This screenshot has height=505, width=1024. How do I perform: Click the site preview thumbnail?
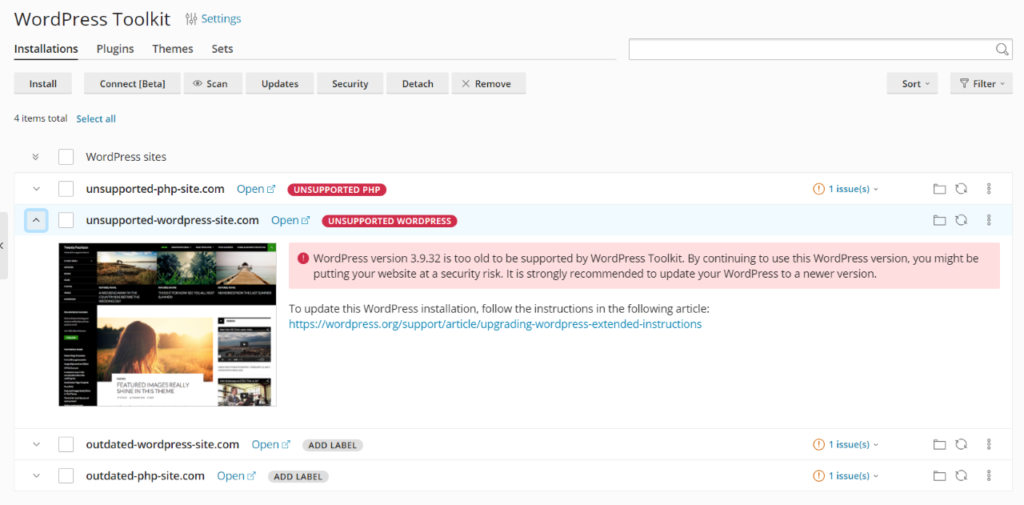point(168,325)
